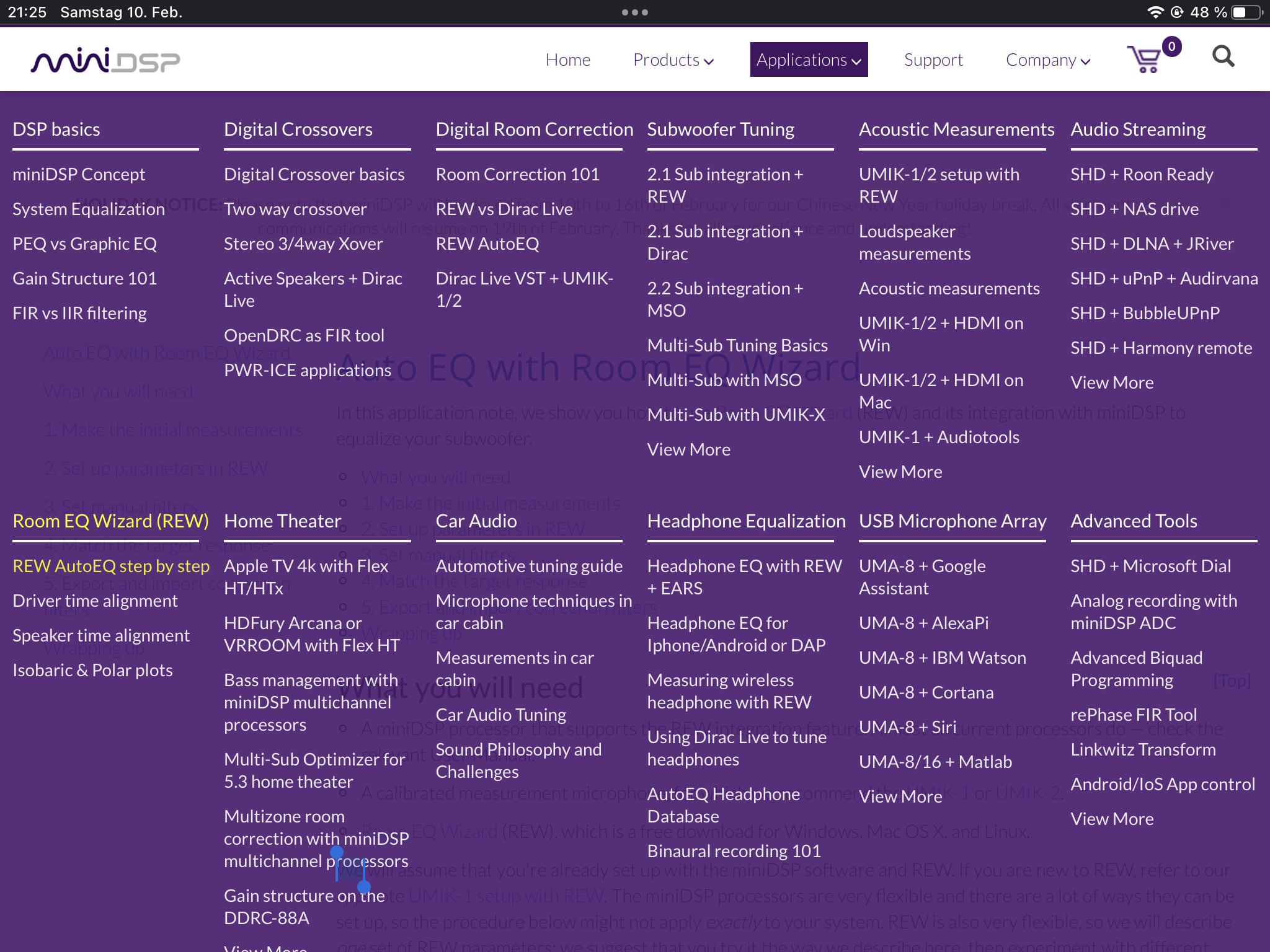Screen dimensions: 1270x952
Task: Open DSP basics category heading
Action: [56, 129]
